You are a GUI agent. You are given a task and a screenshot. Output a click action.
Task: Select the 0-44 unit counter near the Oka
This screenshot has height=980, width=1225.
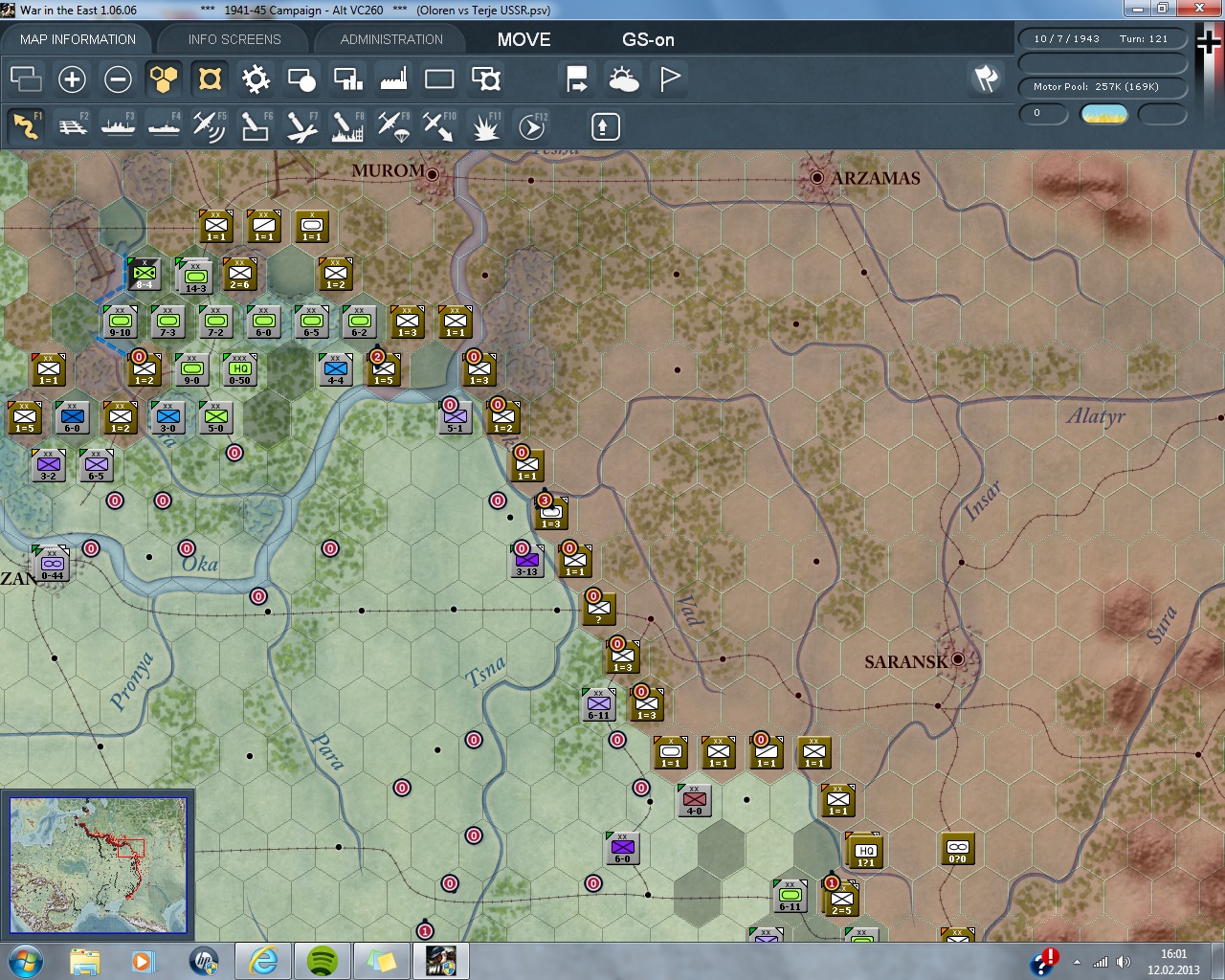51,563
